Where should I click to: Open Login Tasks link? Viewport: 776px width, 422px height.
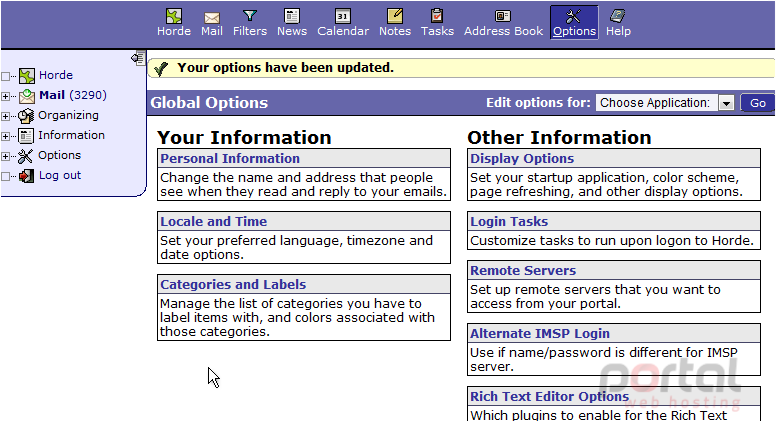(509, 221)
